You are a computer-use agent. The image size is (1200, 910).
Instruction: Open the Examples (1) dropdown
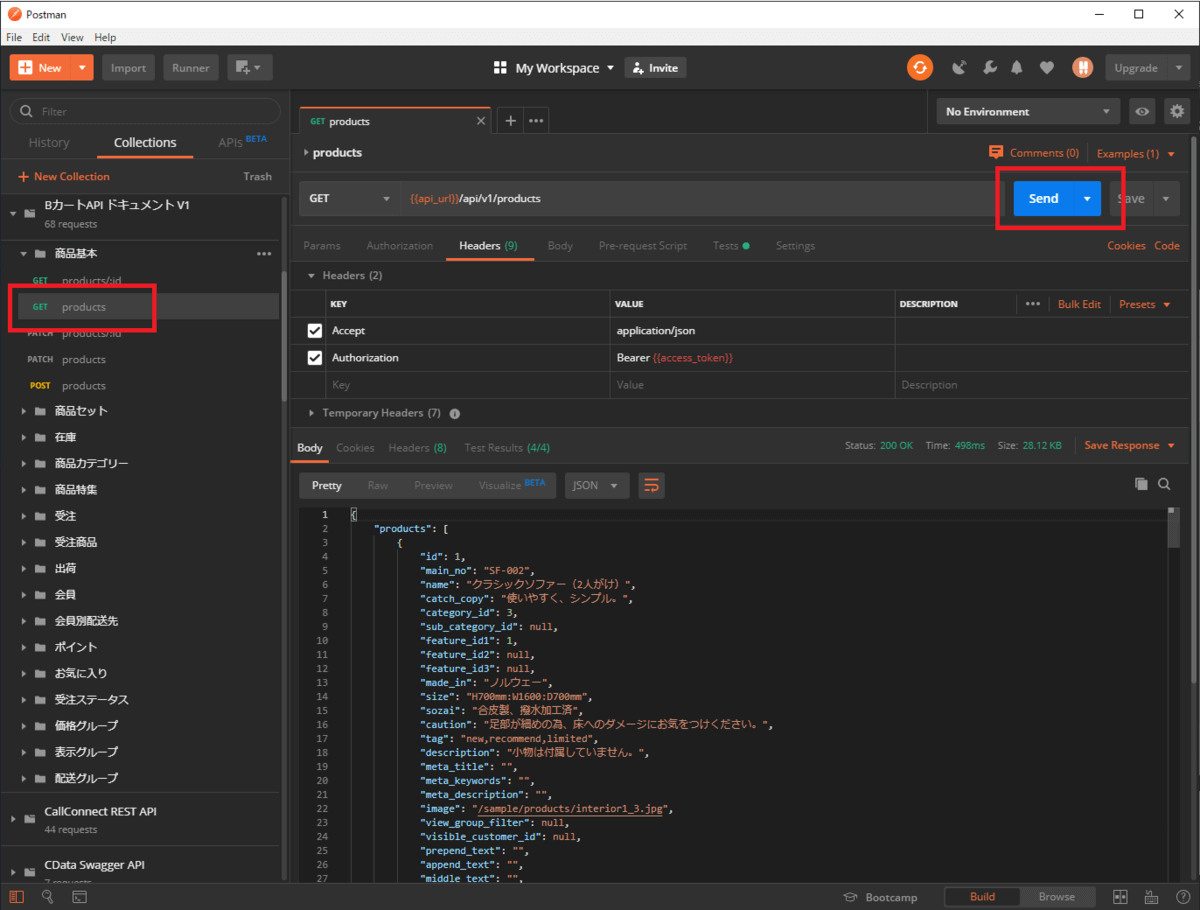pos(1136,153)
